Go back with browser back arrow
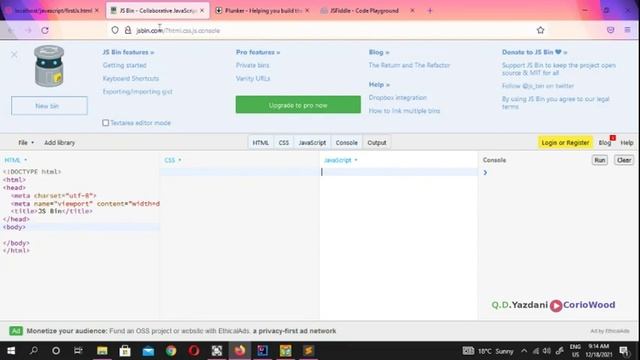Image resolution: width=640 pixels, height=360 pixels. tap(11, 30)
